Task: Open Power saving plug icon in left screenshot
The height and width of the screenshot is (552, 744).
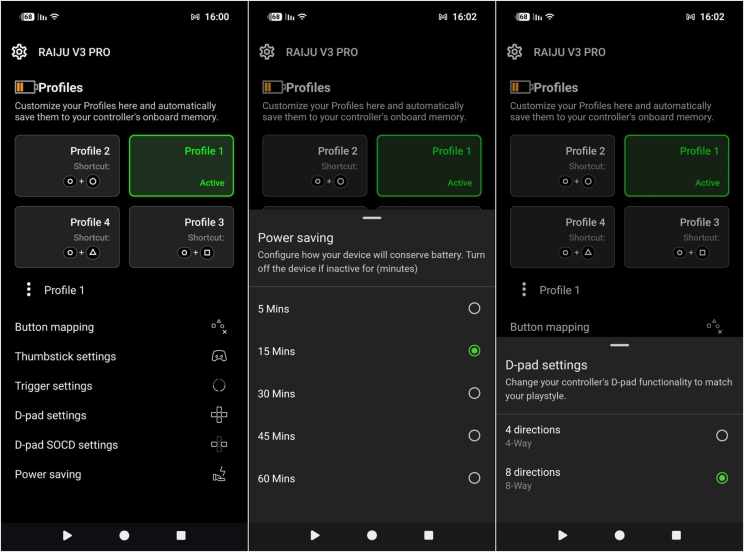Action: click(219, 474)
